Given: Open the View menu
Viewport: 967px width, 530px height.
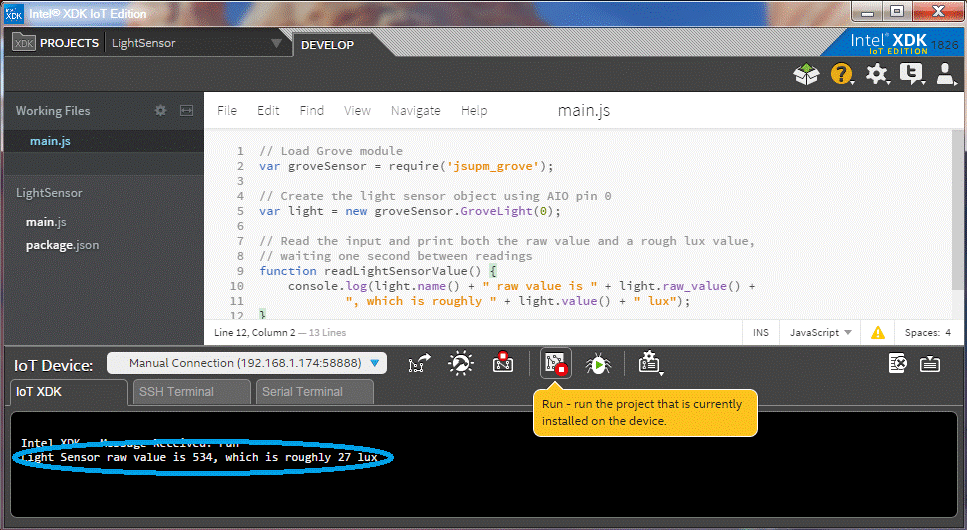Looking at the screenshot, I should 357,110.
